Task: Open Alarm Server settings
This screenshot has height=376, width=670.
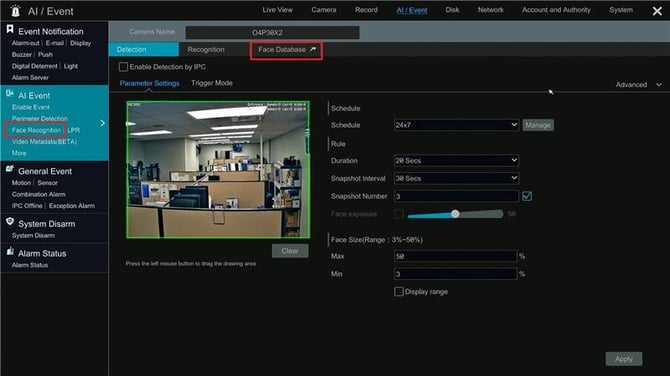Action: pyautogui.click(x=30, y=78)
